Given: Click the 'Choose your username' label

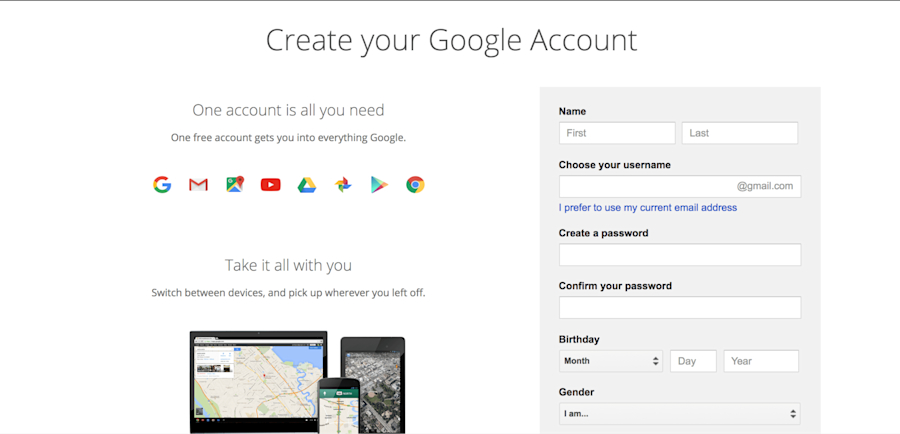Looking at the screenshot, I should pos(615,165).
